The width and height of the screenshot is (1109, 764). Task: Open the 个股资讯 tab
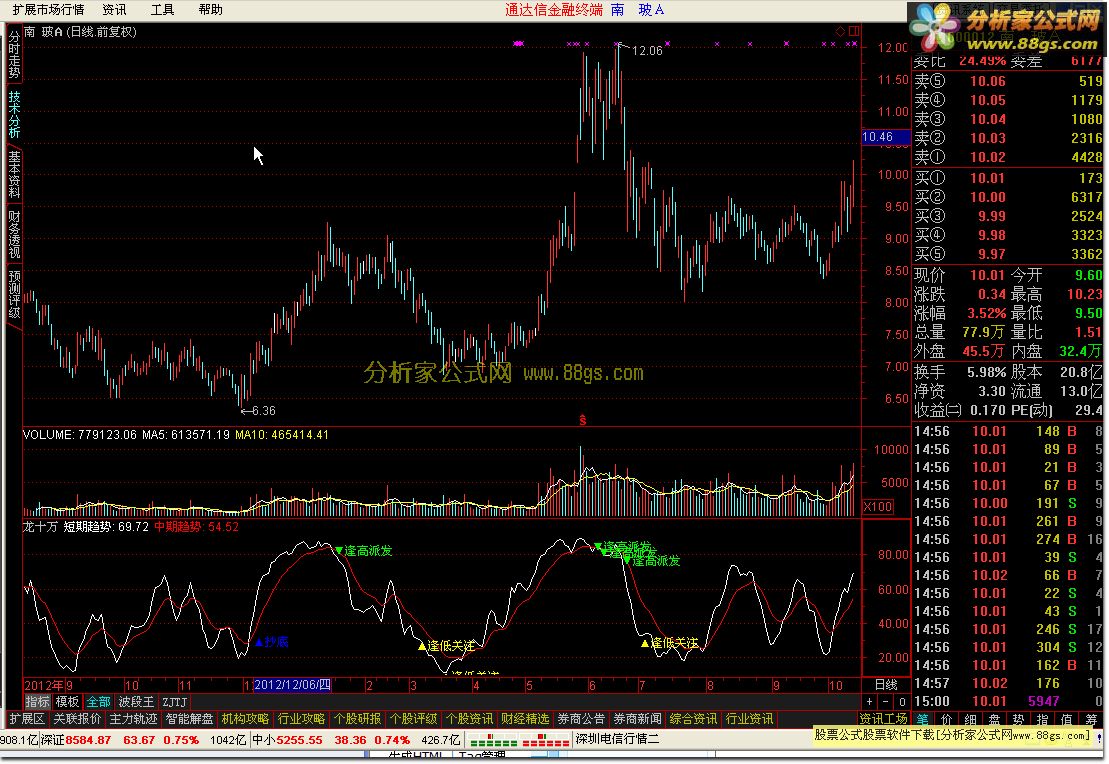469,719
